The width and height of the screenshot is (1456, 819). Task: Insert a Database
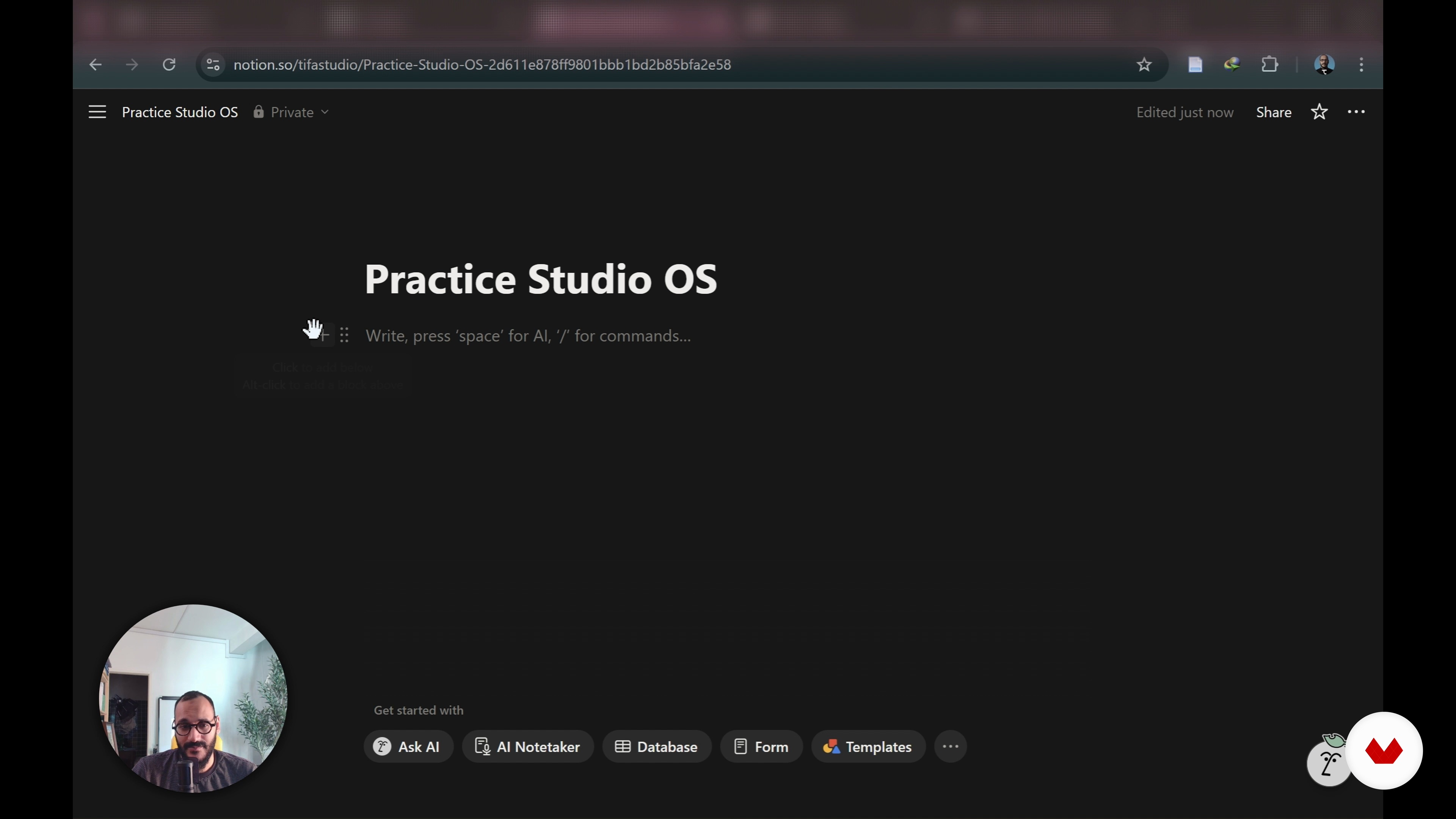657,747
